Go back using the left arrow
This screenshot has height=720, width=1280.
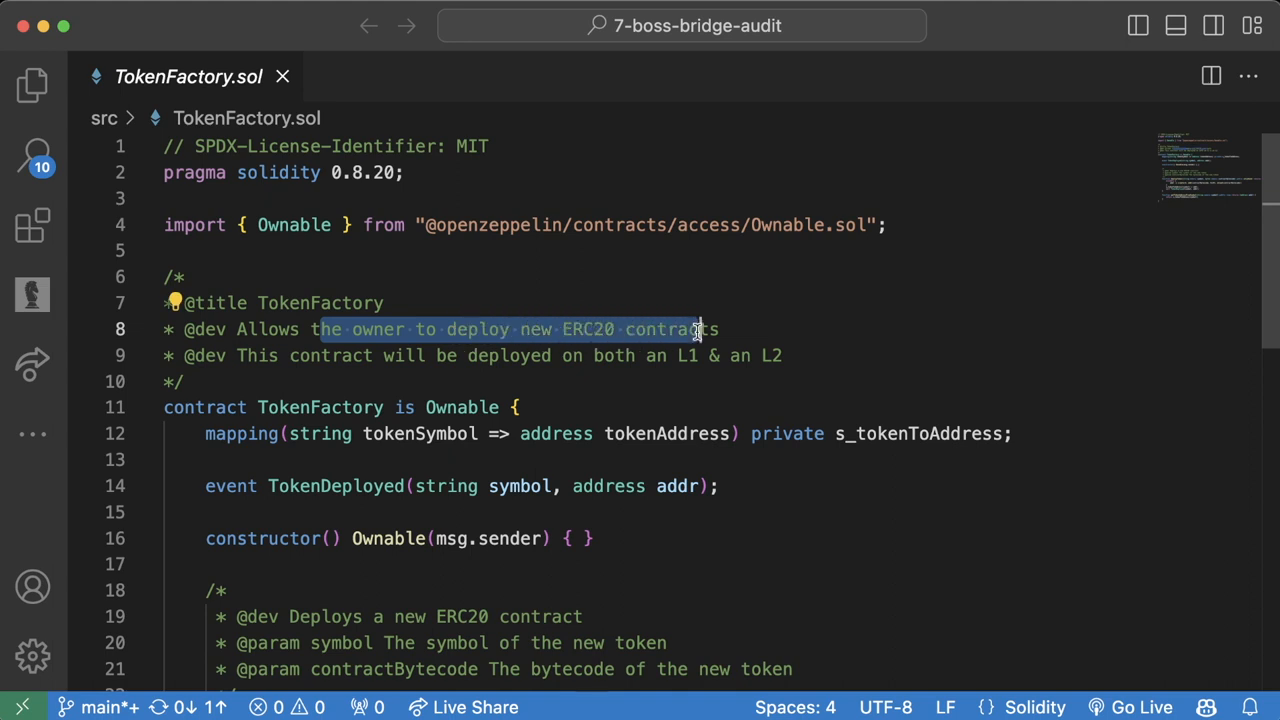point(369,26)
